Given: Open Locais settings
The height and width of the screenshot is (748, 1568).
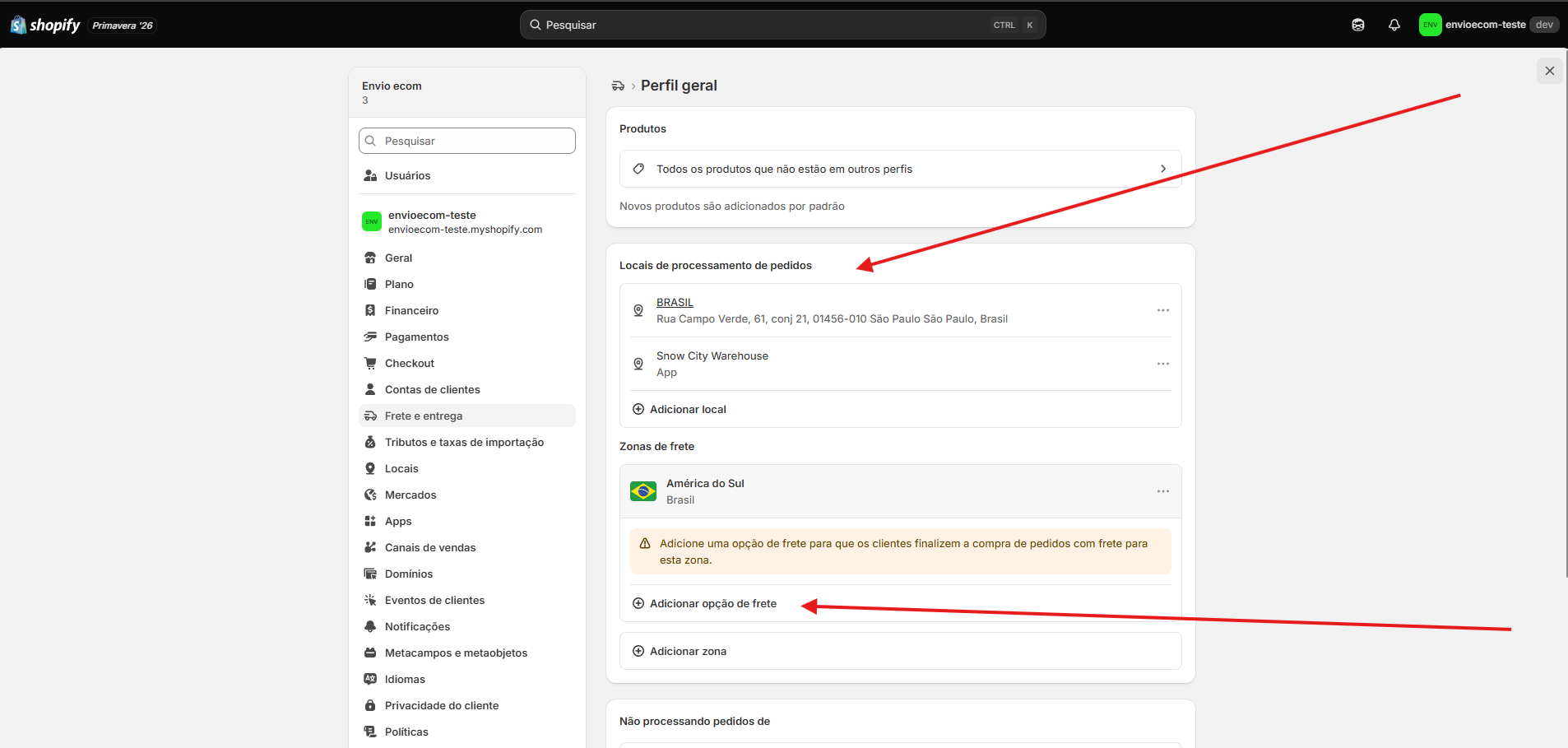Looking at the screenshot, I should (x=467, y=468).
